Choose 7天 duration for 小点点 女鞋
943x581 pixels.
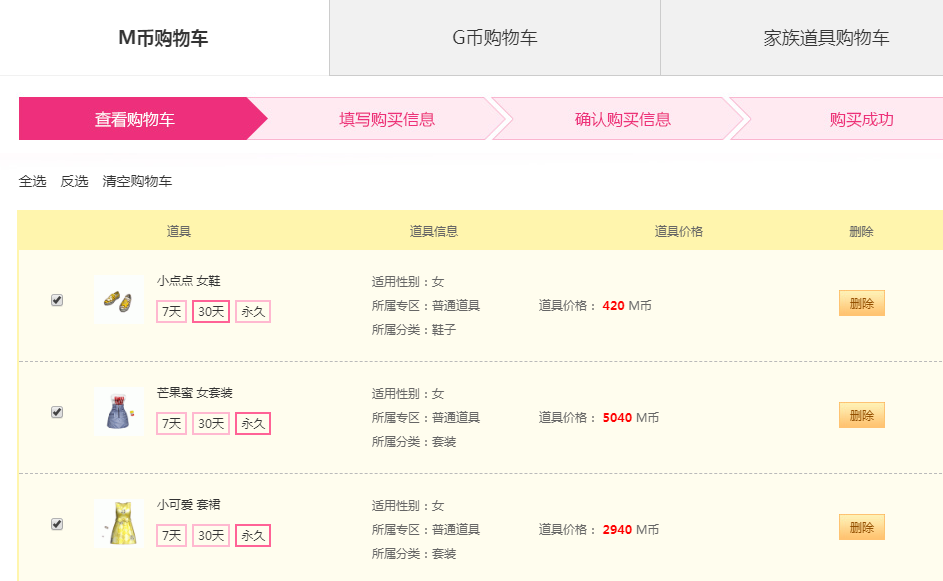coord(171,312)
